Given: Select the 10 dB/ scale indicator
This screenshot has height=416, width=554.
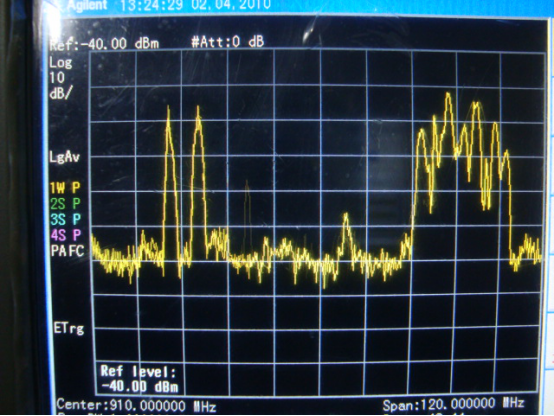Looking at the screenshot, I should tap(60, 86).
